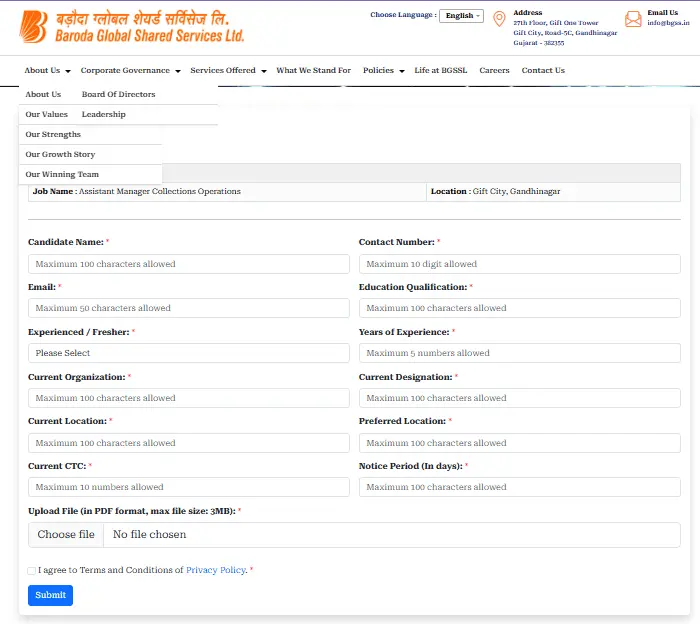Click the Email Us envelope icon
This screenshot has height=624, width=700.
pyautogui.click(x=633, y=19)
